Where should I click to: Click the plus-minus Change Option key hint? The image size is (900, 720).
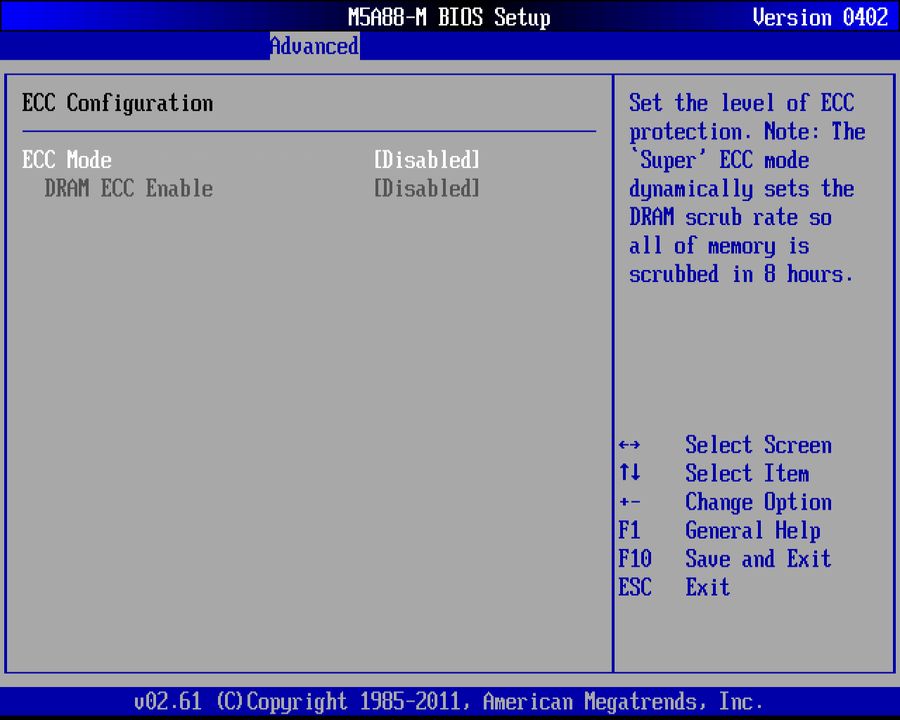(630, 502)
